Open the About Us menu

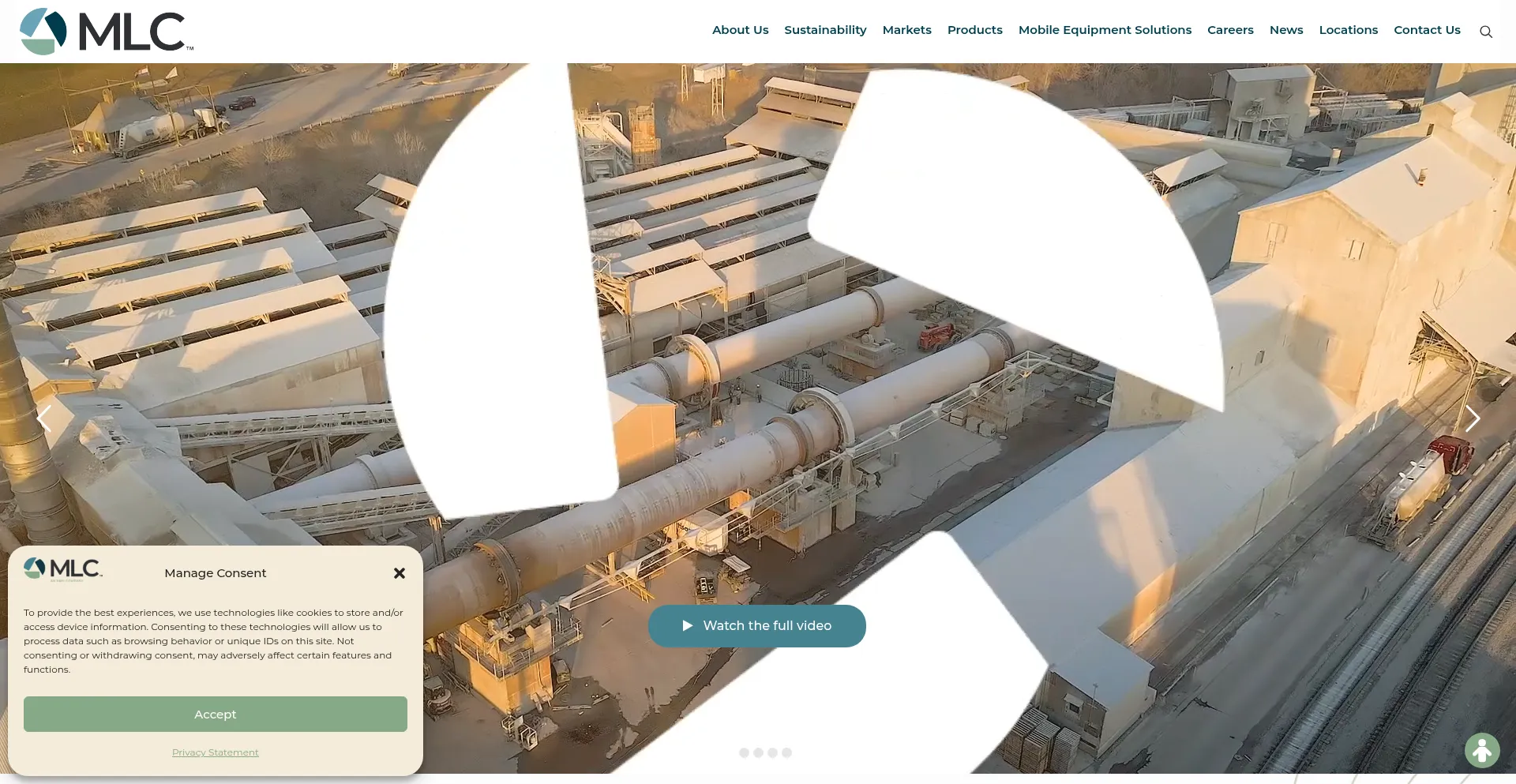coord(740,30)
